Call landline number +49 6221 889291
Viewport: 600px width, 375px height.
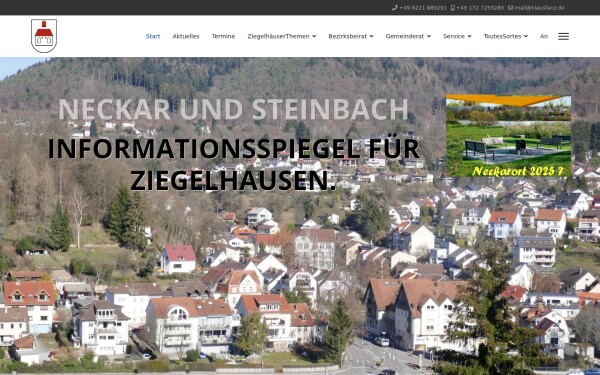[423, 8]
